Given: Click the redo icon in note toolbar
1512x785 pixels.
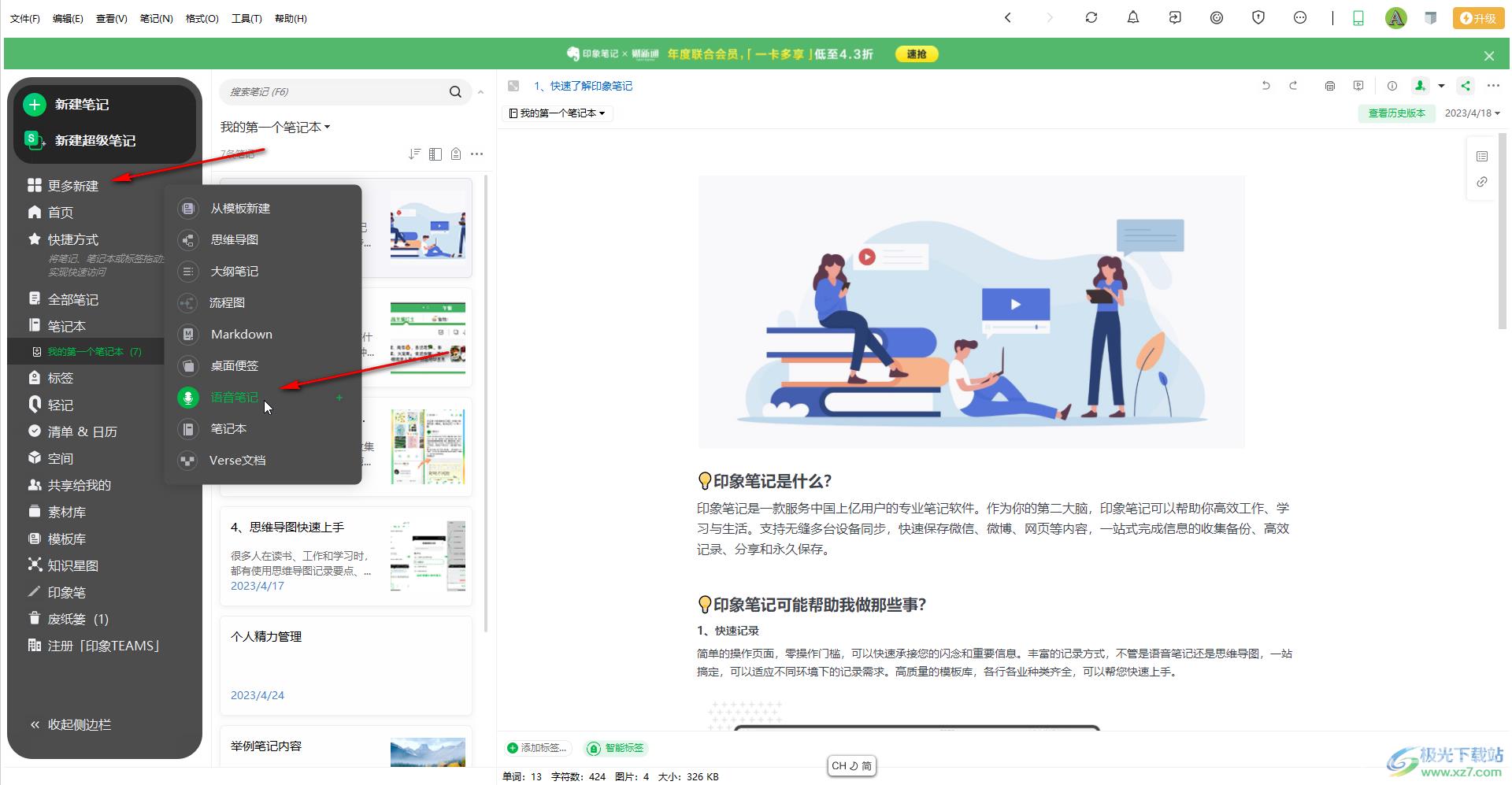Looking at the screenshot, I should click(1293, 86).
